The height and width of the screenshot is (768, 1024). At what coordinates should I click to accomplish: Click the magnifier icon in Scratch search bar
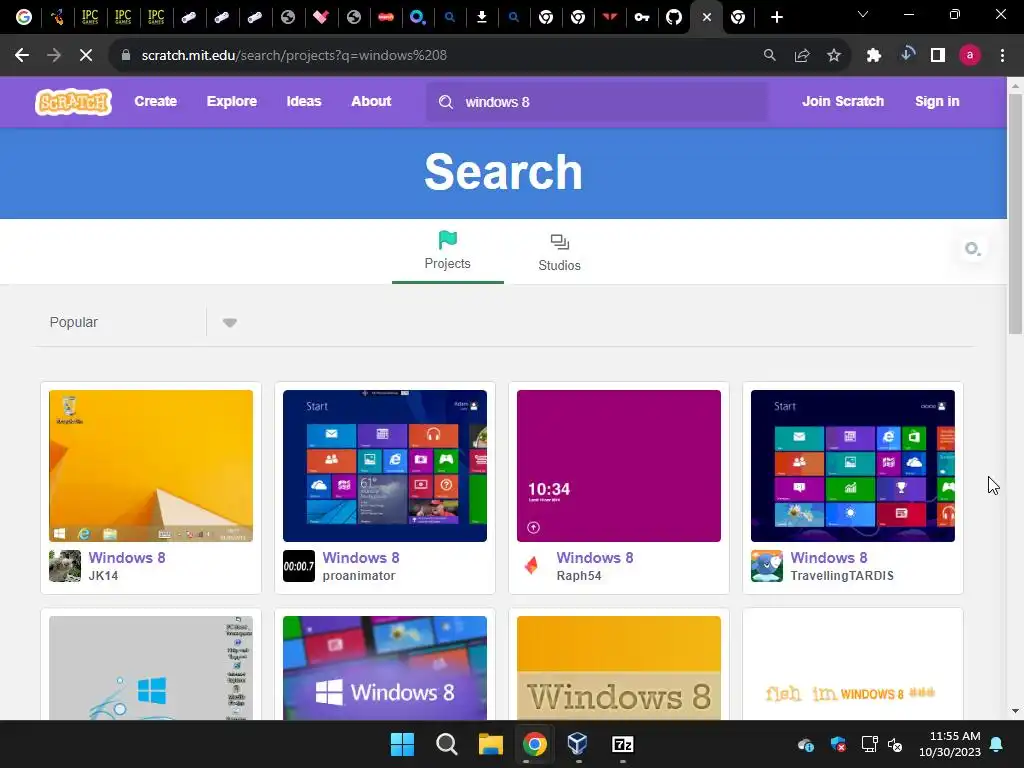pyautogui.click(x=445, y=102)
